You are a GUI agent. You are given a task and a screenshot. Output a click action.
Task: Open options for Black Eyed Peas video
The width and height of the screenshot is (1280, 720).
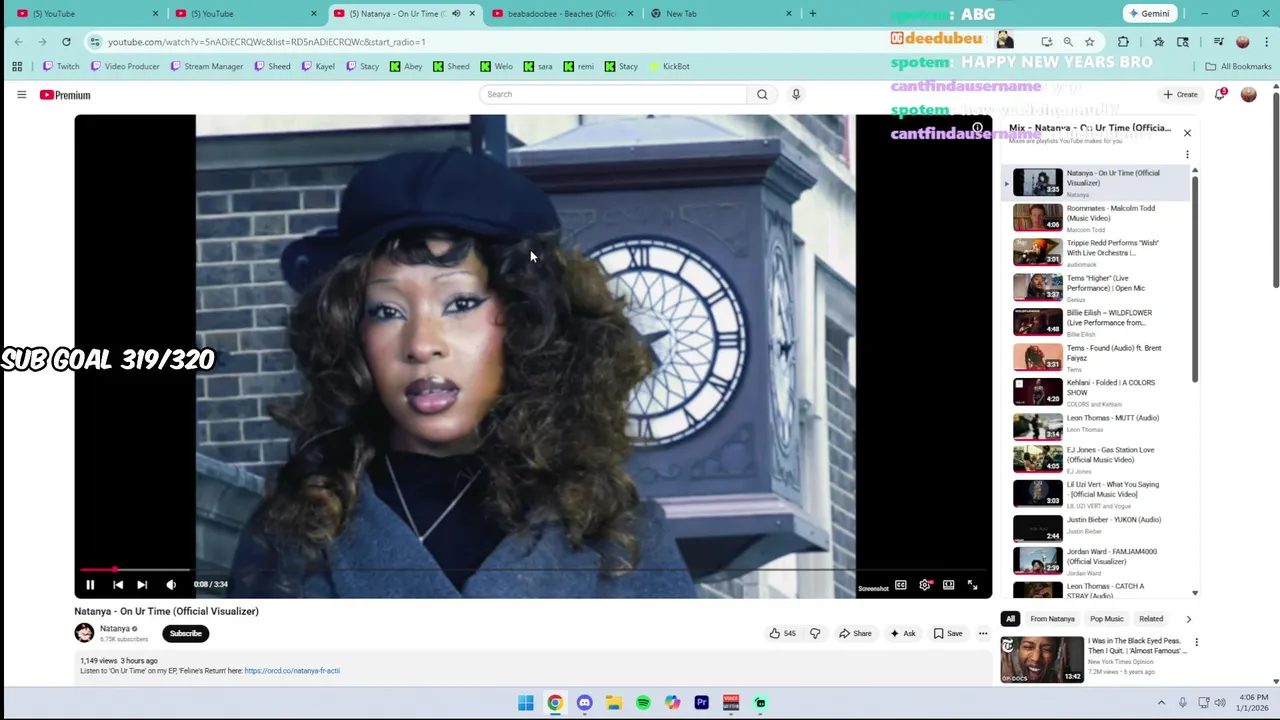1196,643
